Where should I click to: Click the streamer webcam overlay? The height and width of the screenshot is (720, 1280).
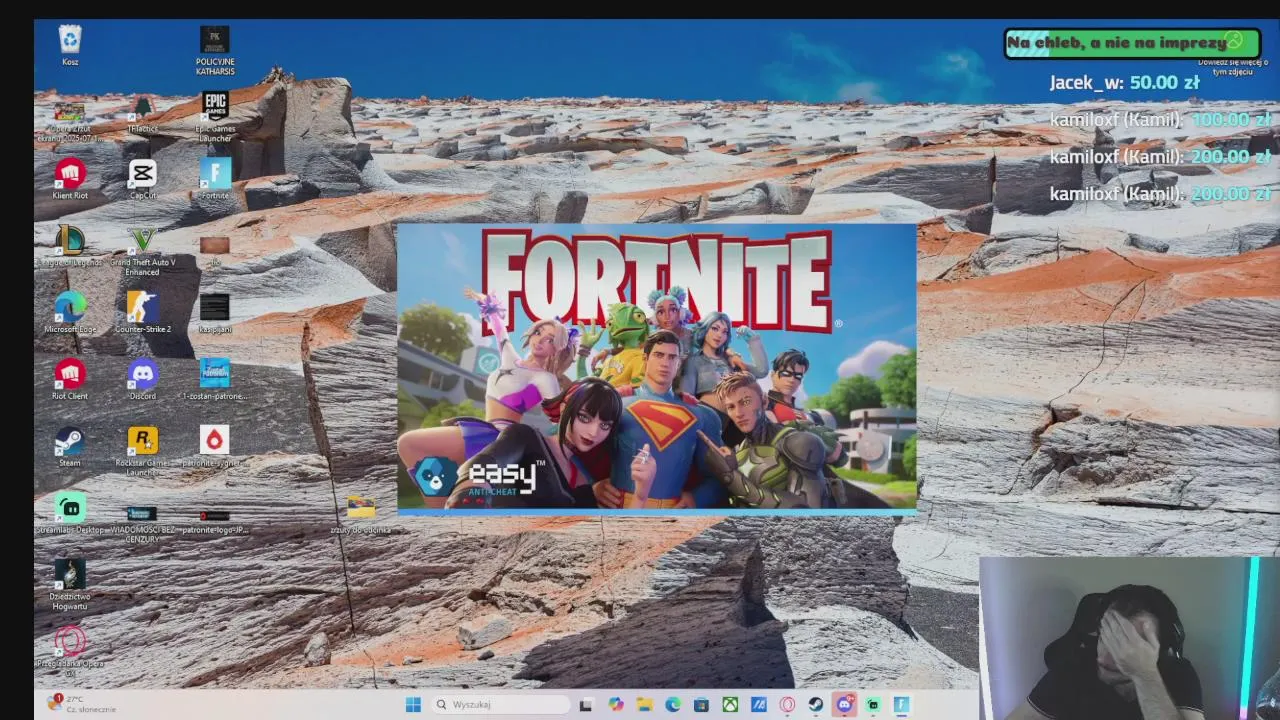click(1129, 638)
